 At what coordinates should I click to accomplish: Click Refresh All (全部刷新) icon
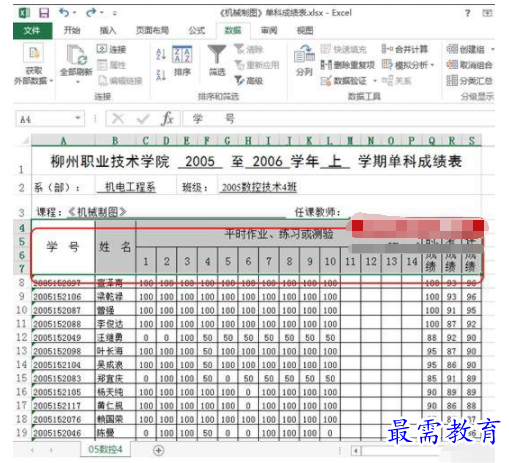pos(76,54)
